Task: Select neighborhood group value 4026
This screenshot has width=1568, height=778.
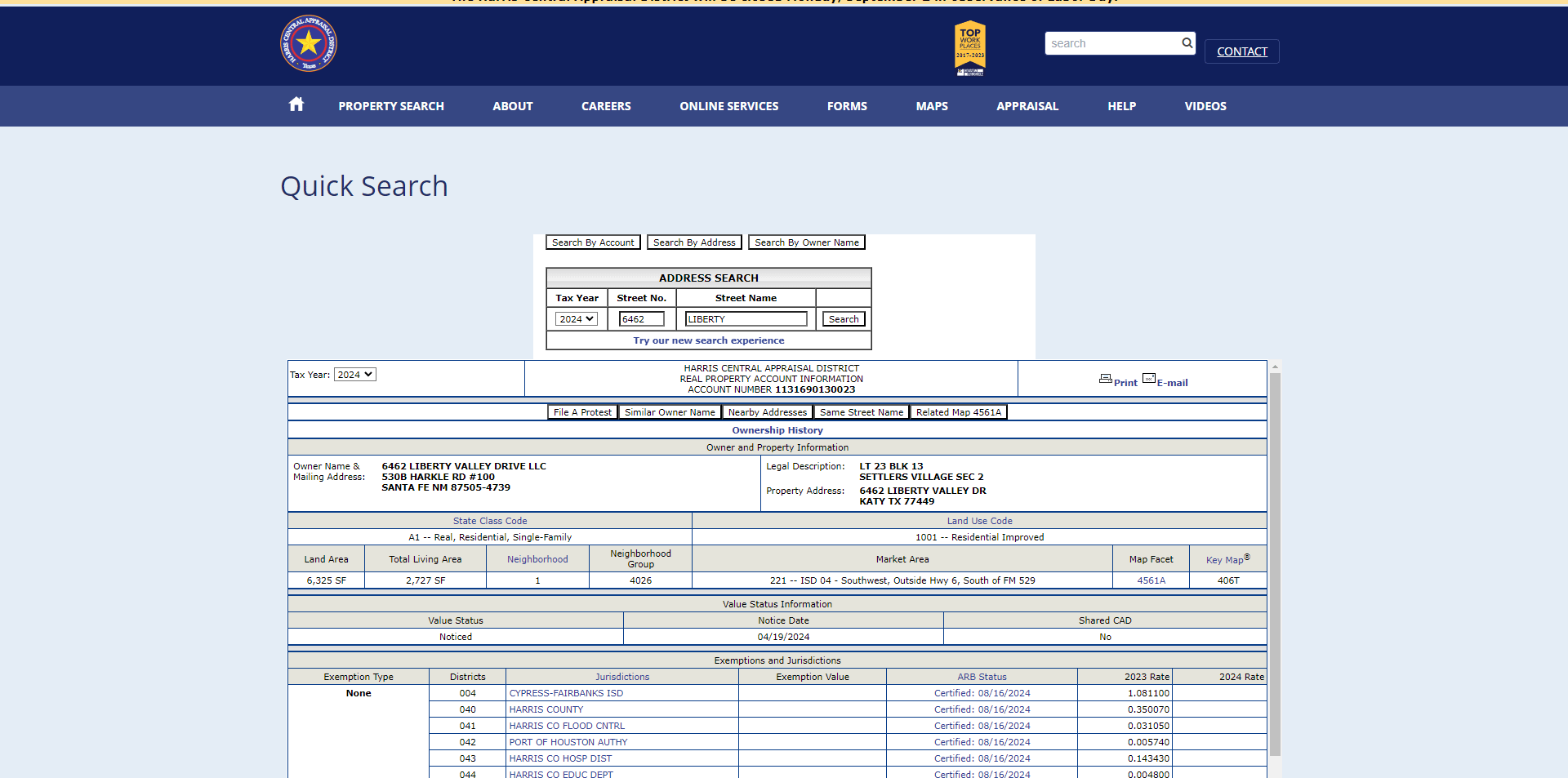Action: [x=640, y=580]
